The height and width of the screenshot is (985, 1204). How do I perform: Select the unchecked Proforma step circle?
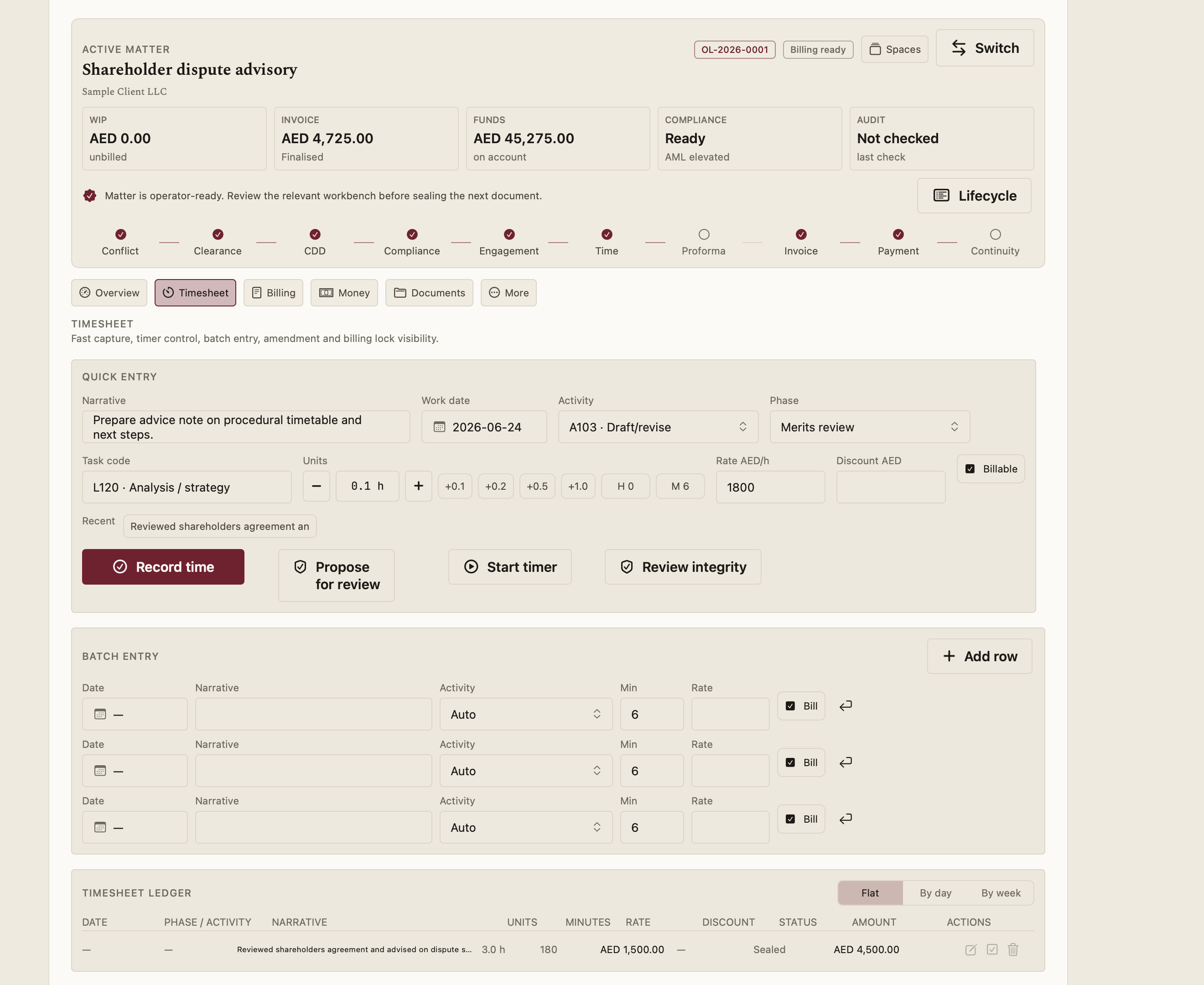point(704,234)
